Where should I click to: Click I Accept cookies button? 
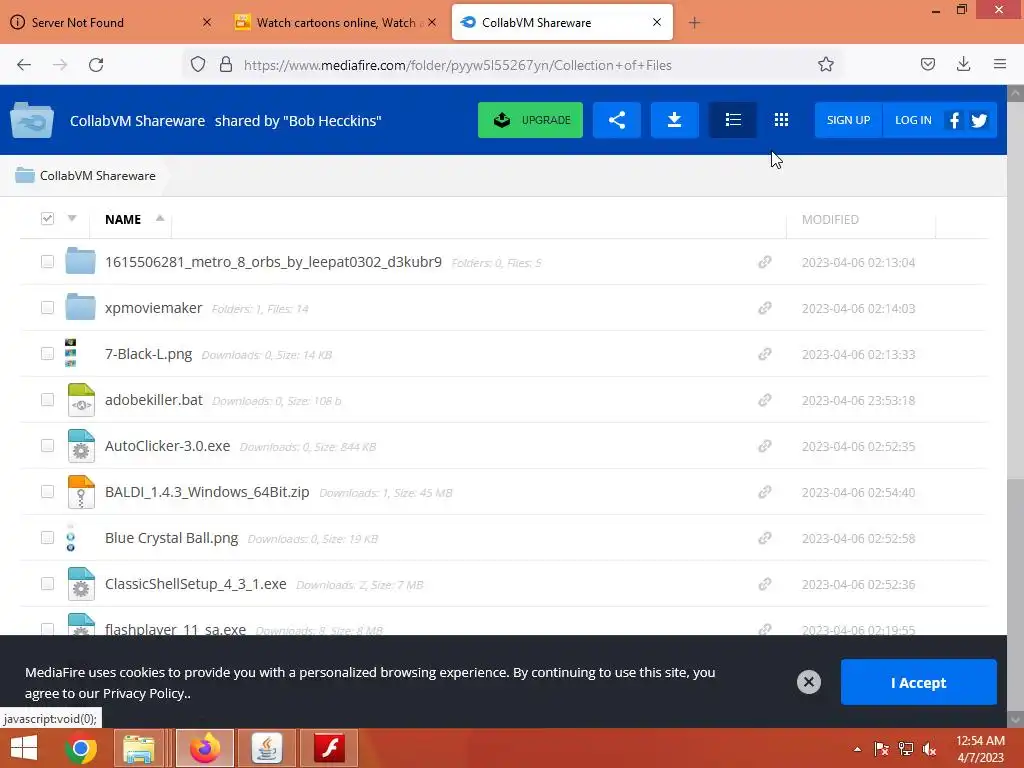pyautogui.click(x=918, y=682)
